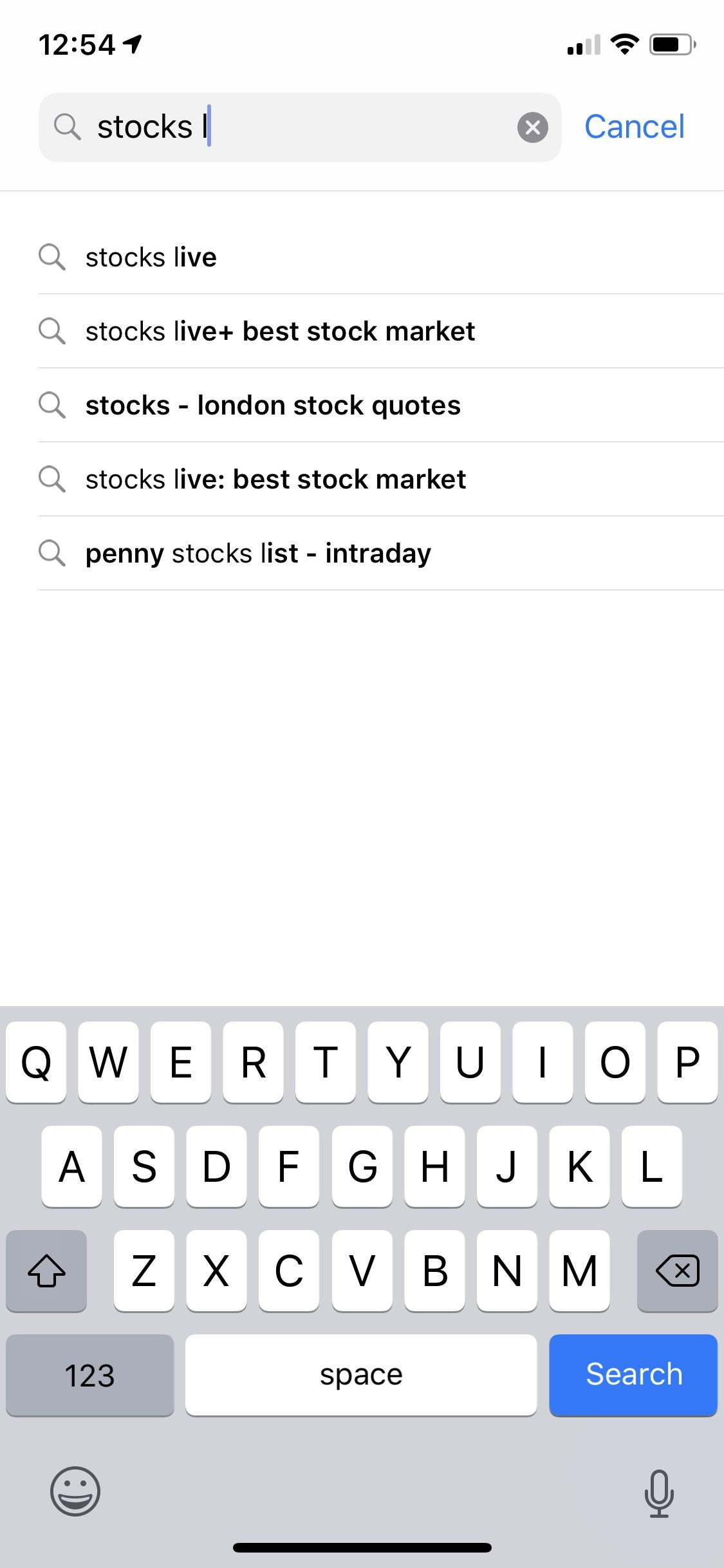Select 'stocks live: best stock market' suggestion

tap(275, 480)
